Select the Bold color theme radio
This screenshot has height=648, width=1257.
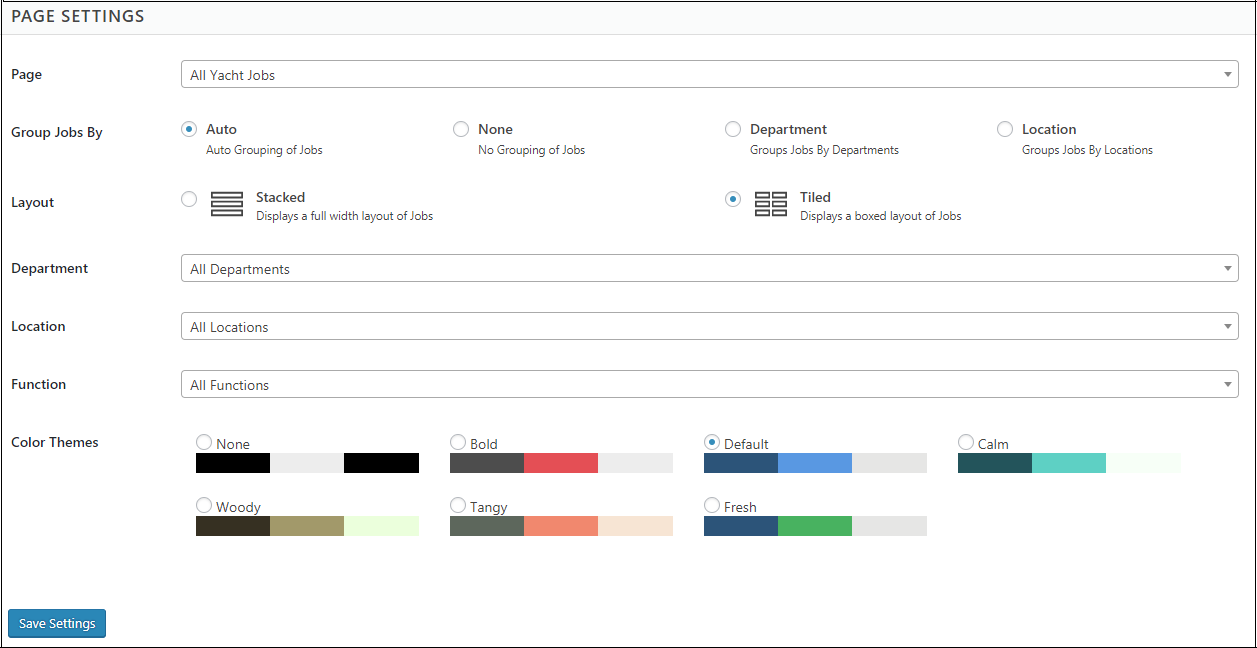pyautogui.click(x=458, y=442)
